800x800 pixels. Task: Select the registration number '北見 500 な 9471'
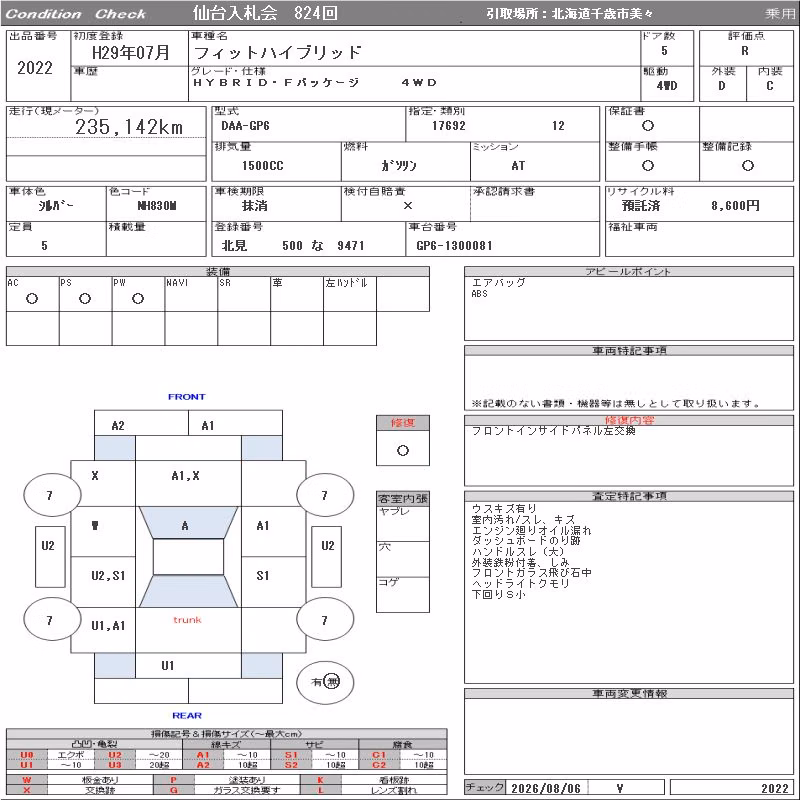[x=293, y=246]
